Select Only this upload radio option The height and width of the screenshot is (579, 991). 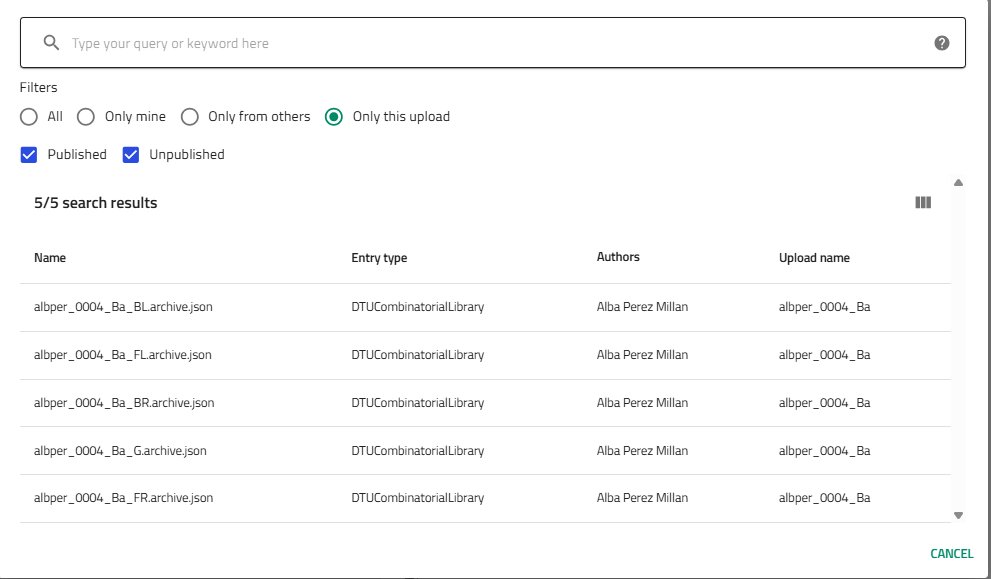pyautogui.click(x=334, y=117)
